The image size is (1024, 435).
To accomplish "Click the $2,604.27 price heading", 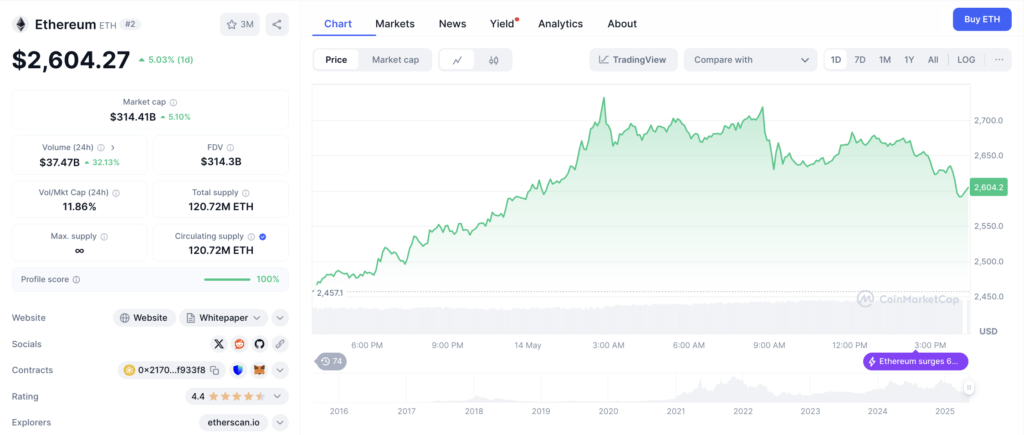I will coord(71,59).
